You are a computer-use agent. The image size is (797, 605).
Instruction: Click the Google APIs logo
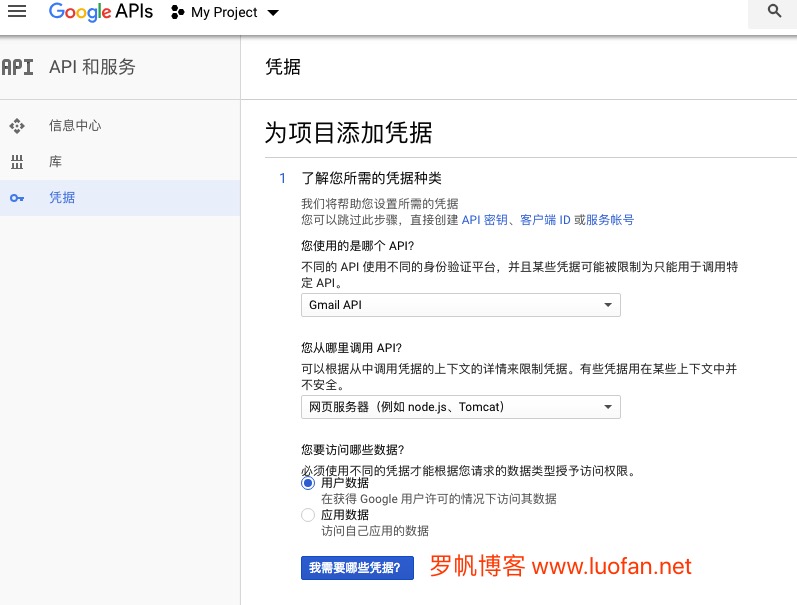click(x=101, y=12)
